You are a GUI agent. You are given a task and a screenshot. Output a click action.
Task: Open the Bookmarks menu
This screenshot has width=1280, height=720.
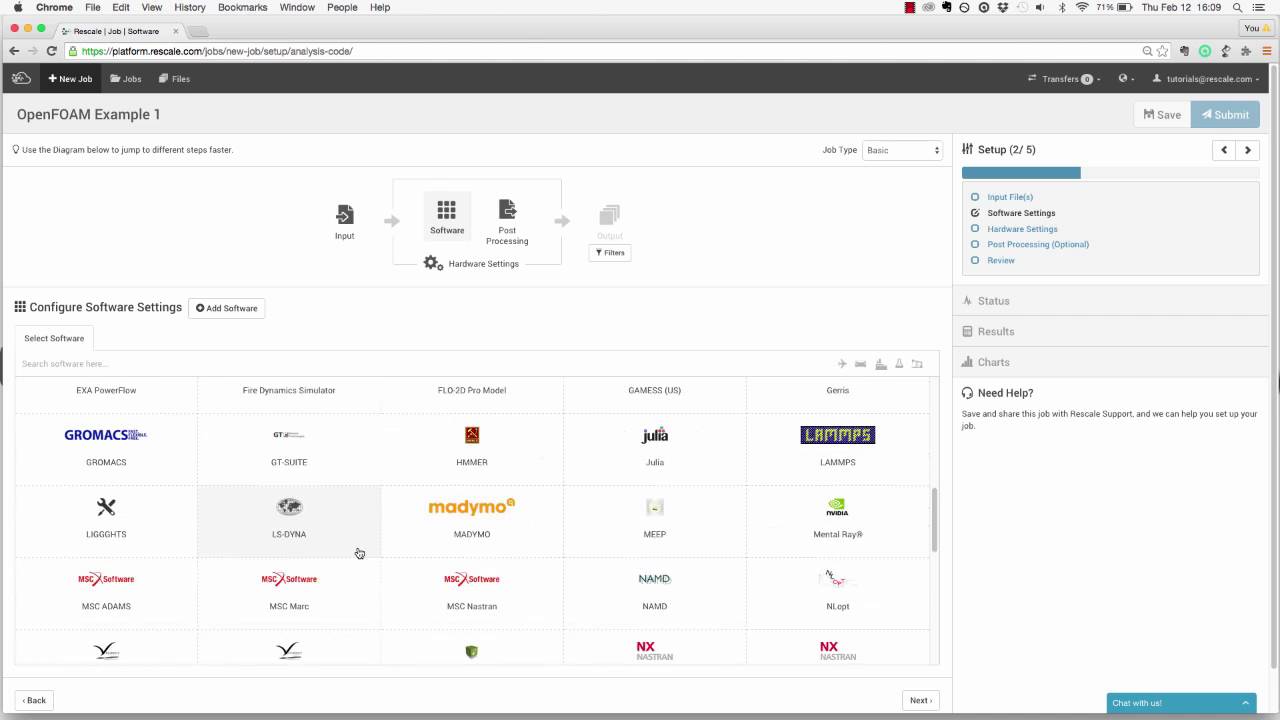(x=242, y=7)
